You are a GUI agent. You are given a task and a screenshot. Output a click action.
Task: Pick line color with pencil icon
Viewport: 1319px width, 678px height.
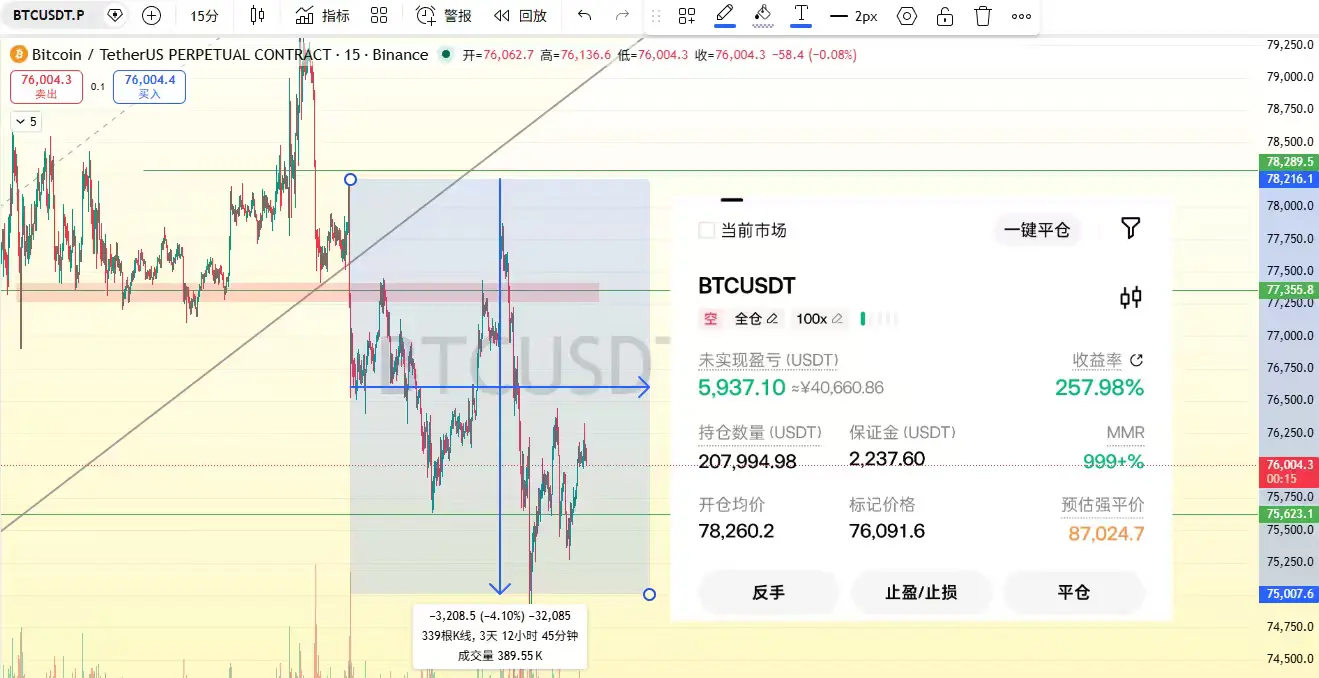pos(725,15)
